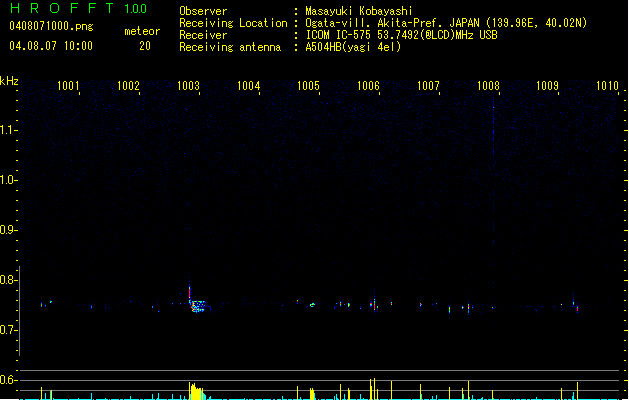Click time axis label 1007
The image size is (629, 400).
tap(428, 85)
